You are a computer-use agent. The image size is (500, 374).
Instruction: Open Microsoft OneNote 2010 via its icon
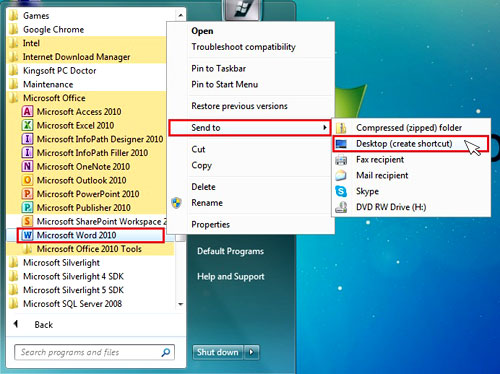(x=27, y=166)
